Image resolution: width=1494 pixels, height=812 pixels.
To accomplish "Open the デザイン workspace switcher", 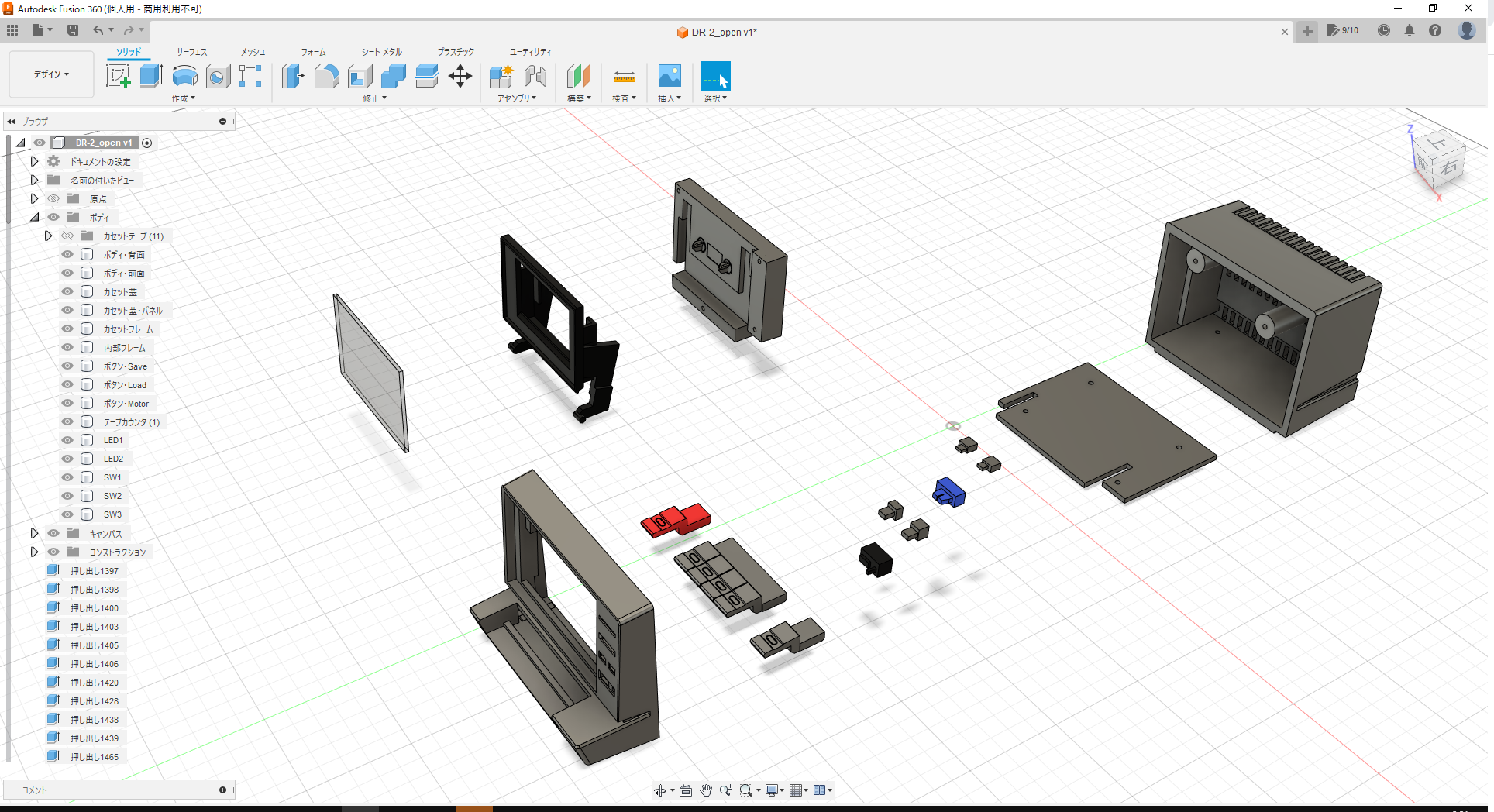I will pyautogui.click(x=50, y=74).
